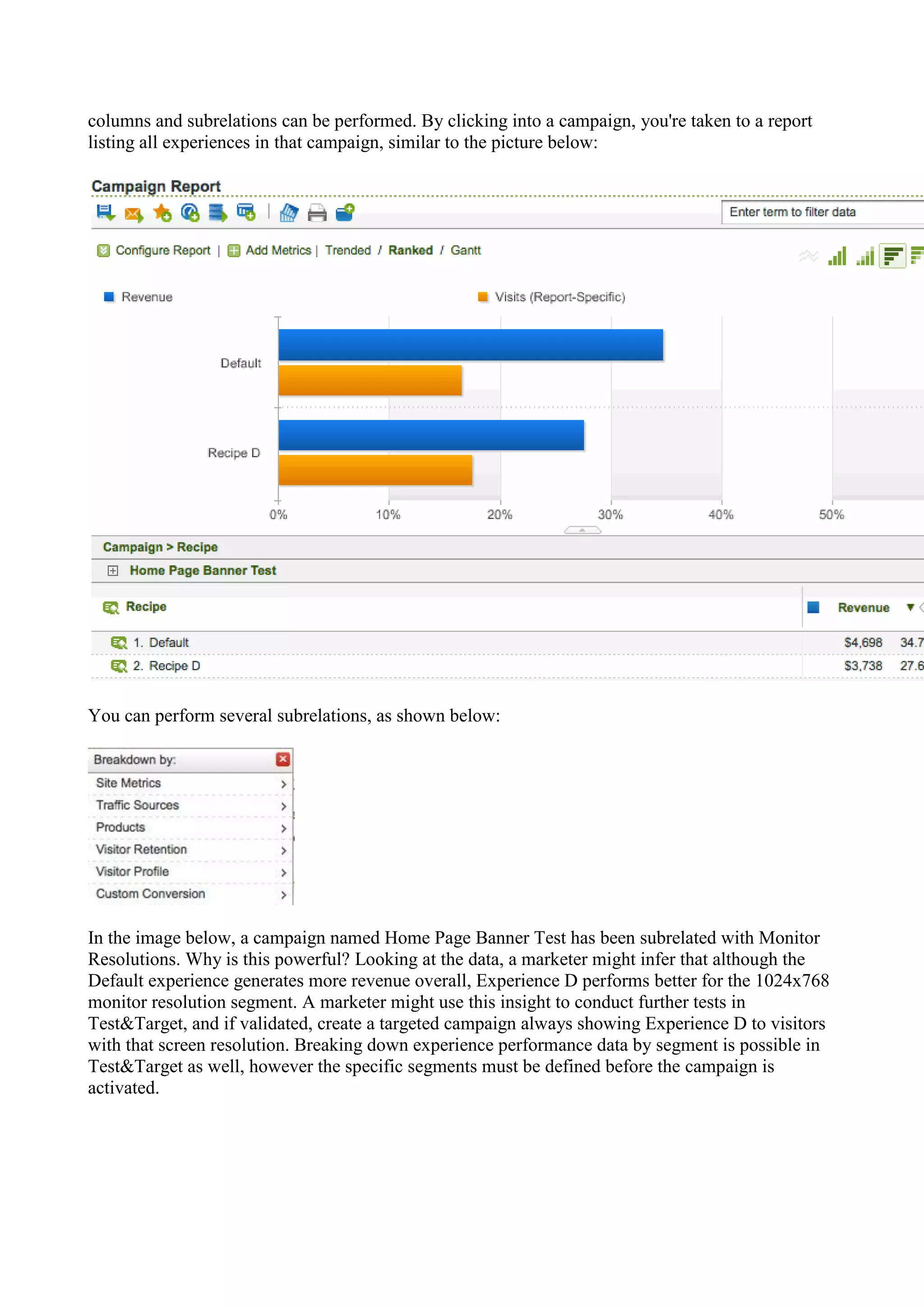Click the data extract stack icon

217,213
